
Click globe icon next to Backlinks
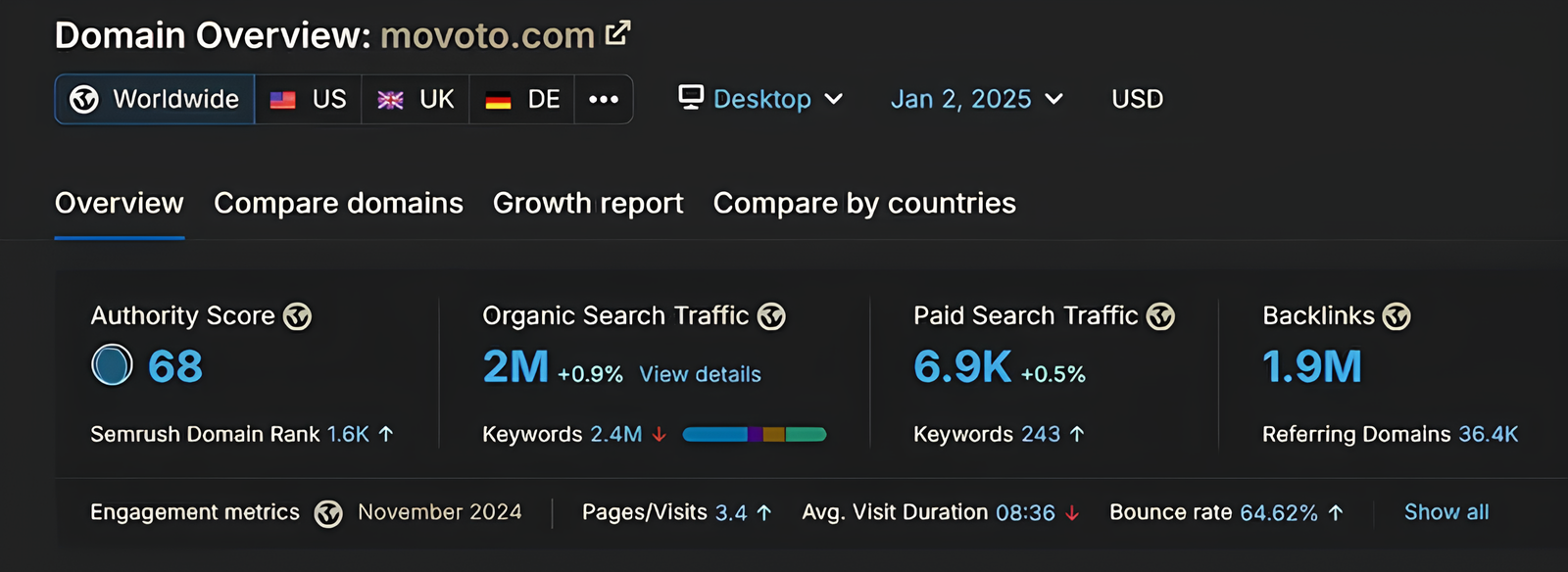[1396, 316]
